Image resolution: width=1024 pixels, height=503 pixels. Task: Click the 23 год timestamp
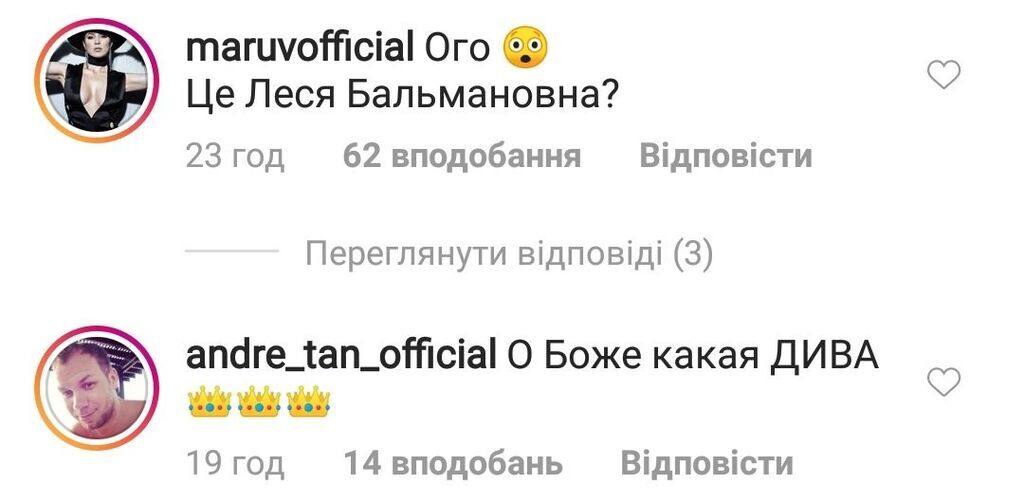click(x=235, y=157)
